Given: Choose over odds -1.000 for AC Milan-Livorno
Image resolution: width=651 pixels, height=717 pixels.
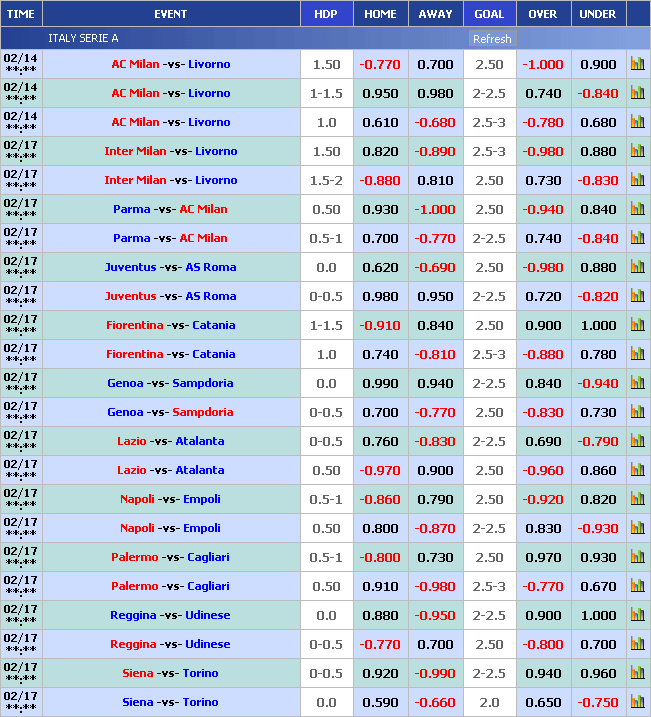Looking at the screenshot, I should coord(544,64).
